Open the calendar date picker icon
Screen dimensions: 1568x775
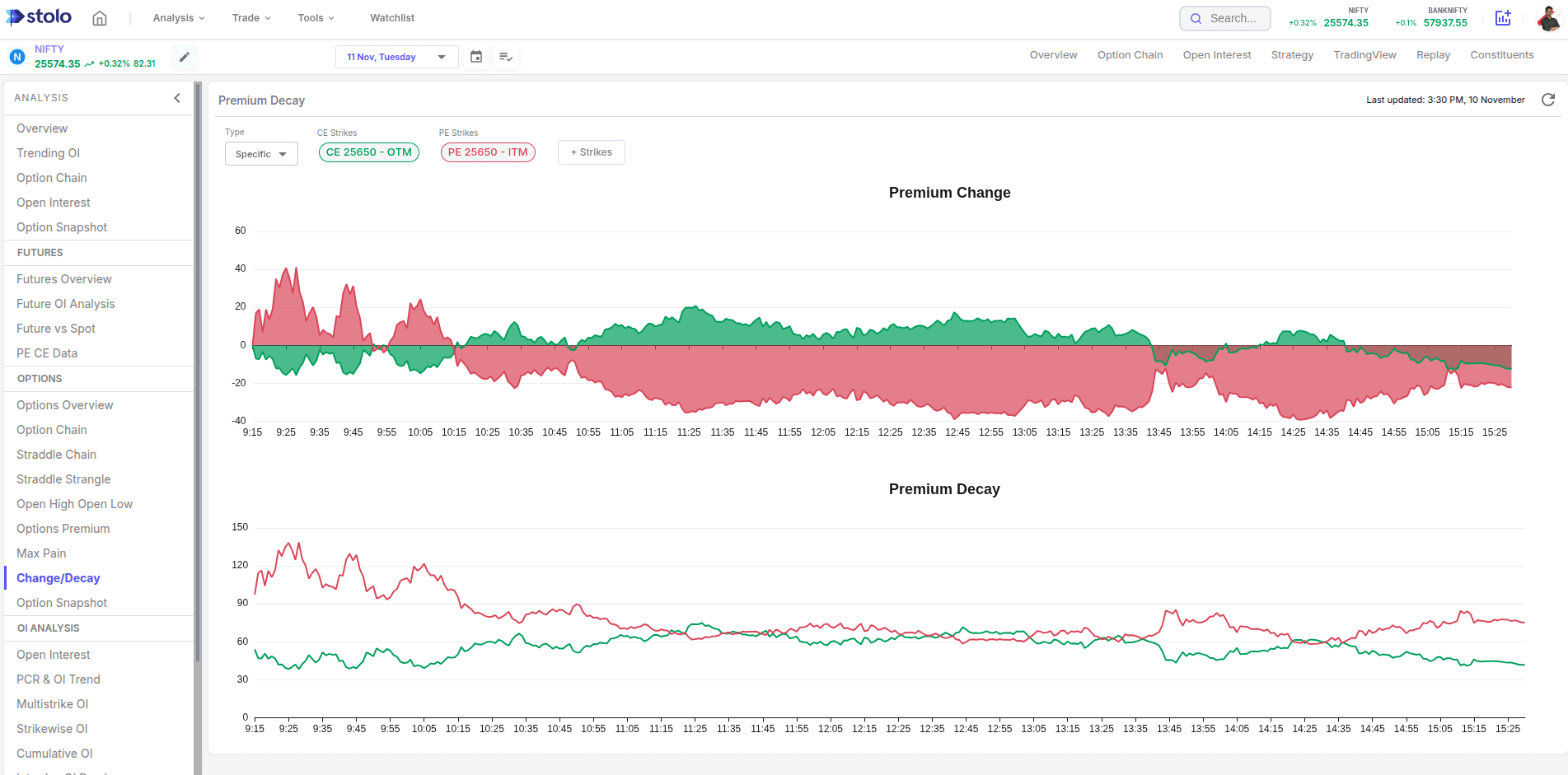point(476,57)
